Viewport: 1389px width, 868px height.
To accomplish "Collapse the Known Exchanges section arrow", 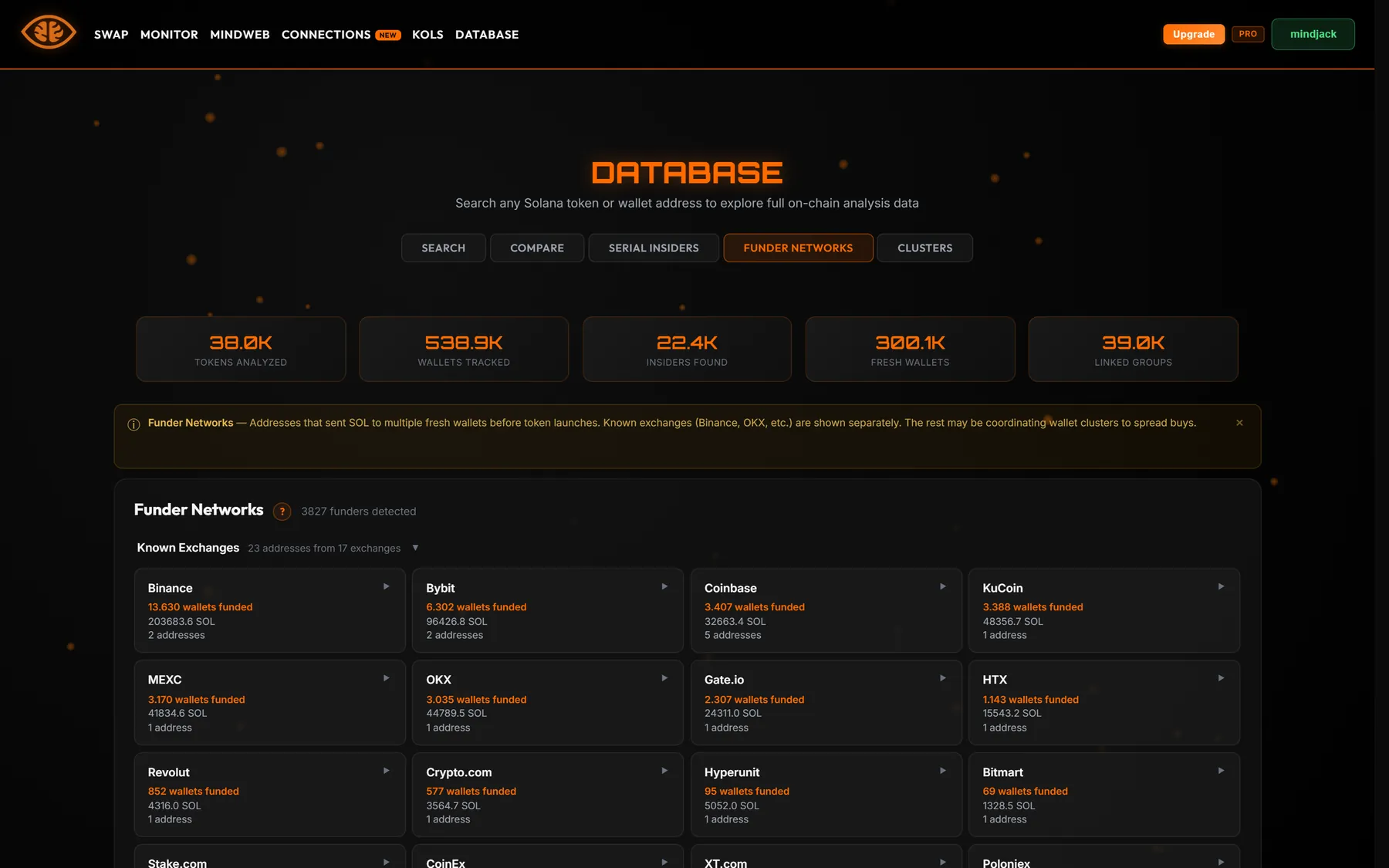I will (415, 548).
